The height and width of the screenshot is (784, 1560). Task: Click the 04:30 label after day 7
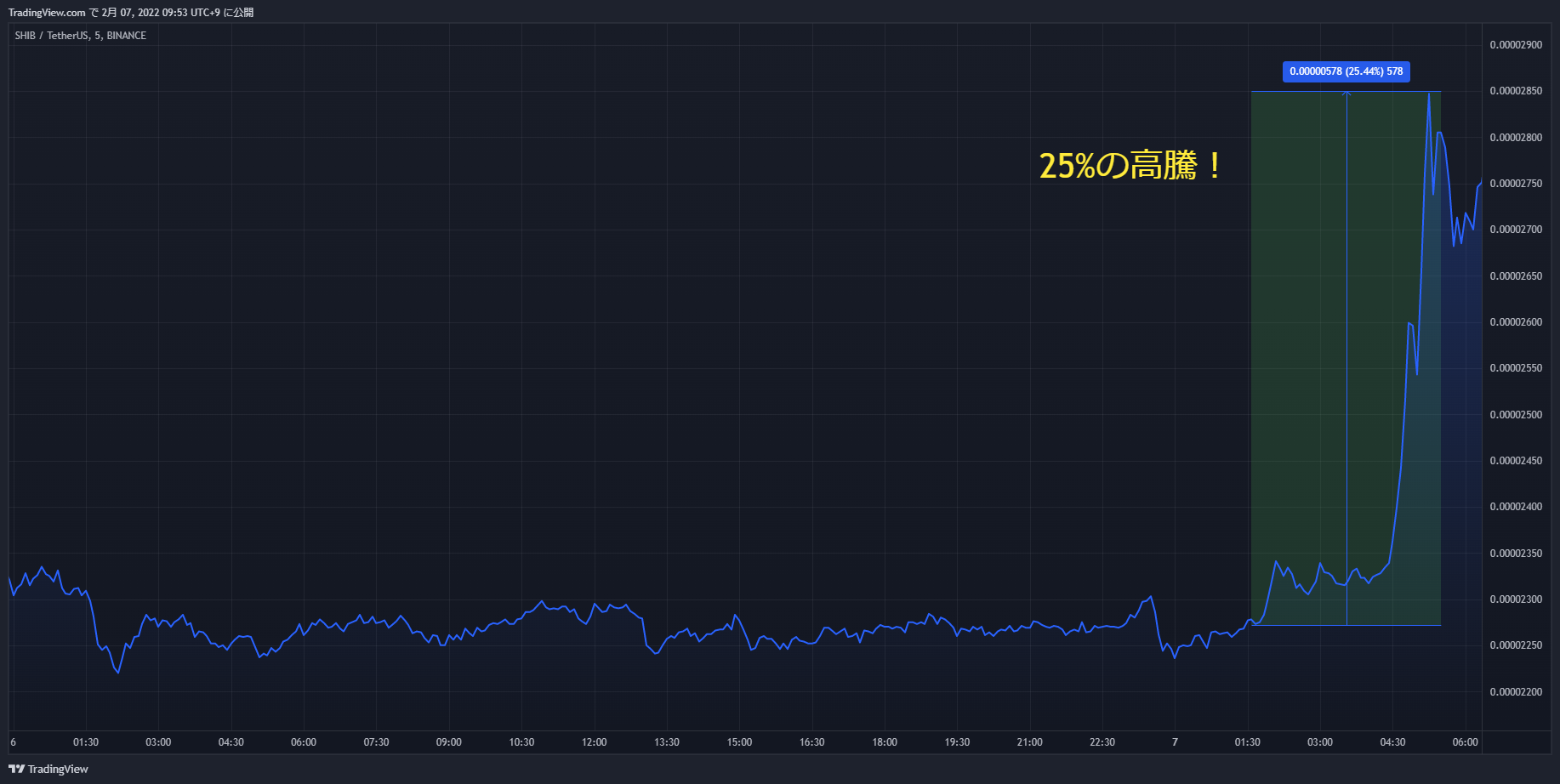(x=1392, y=742)
